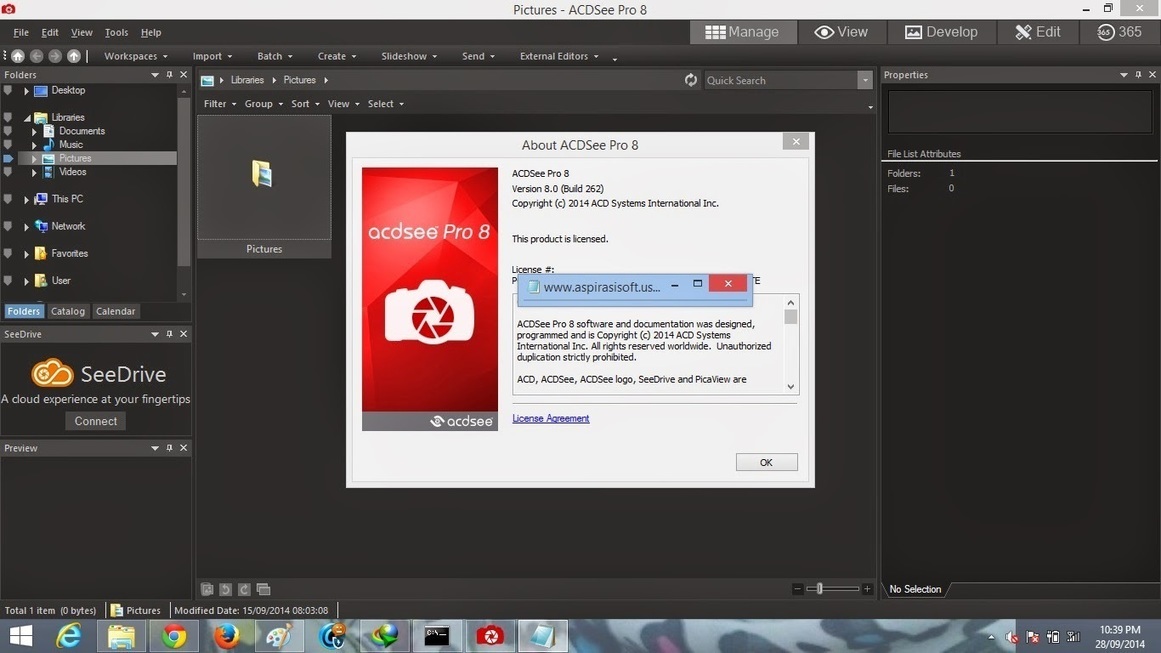Click the Forward navigation arrow icon
This screenshot has height=653, width=1161.
tap(55, 56)
